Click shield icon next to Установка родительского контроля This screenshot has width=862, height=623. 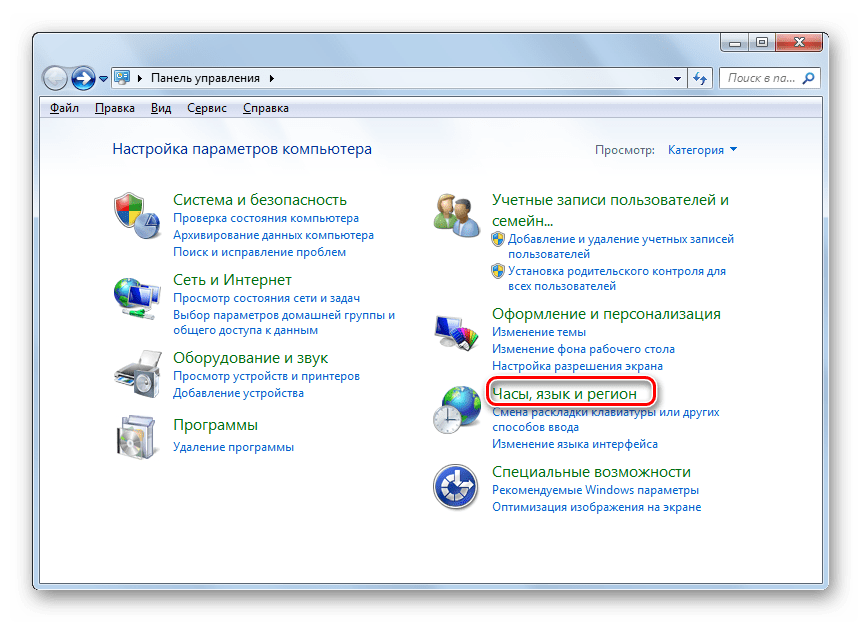pos(498,271)
